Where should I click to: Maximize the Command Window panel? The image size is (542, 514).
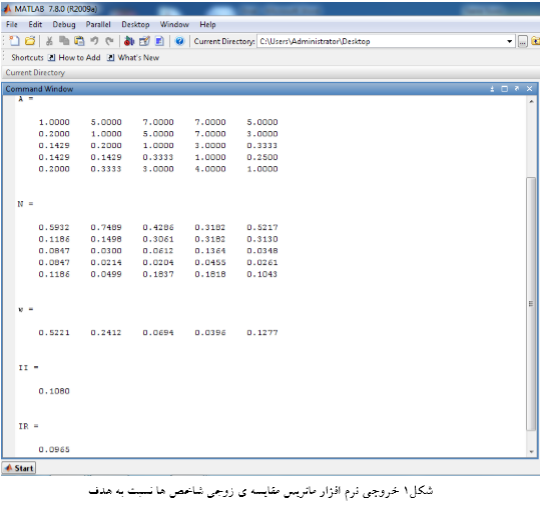tap(504, 89)
